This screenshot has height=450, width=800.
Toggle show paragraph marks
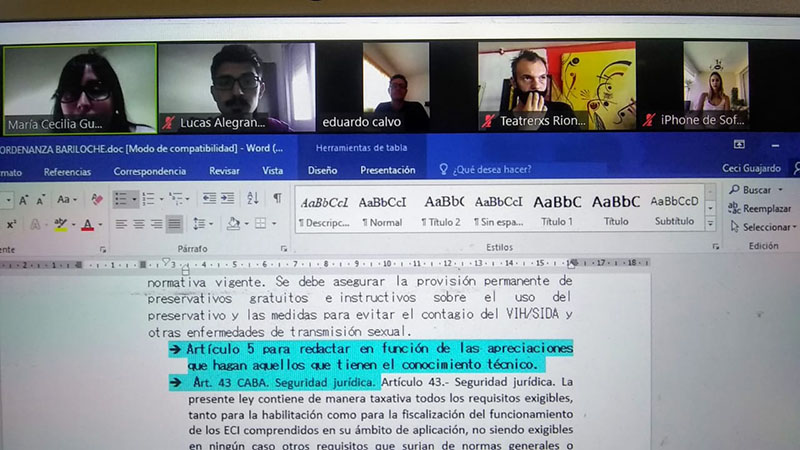point(277,197)
